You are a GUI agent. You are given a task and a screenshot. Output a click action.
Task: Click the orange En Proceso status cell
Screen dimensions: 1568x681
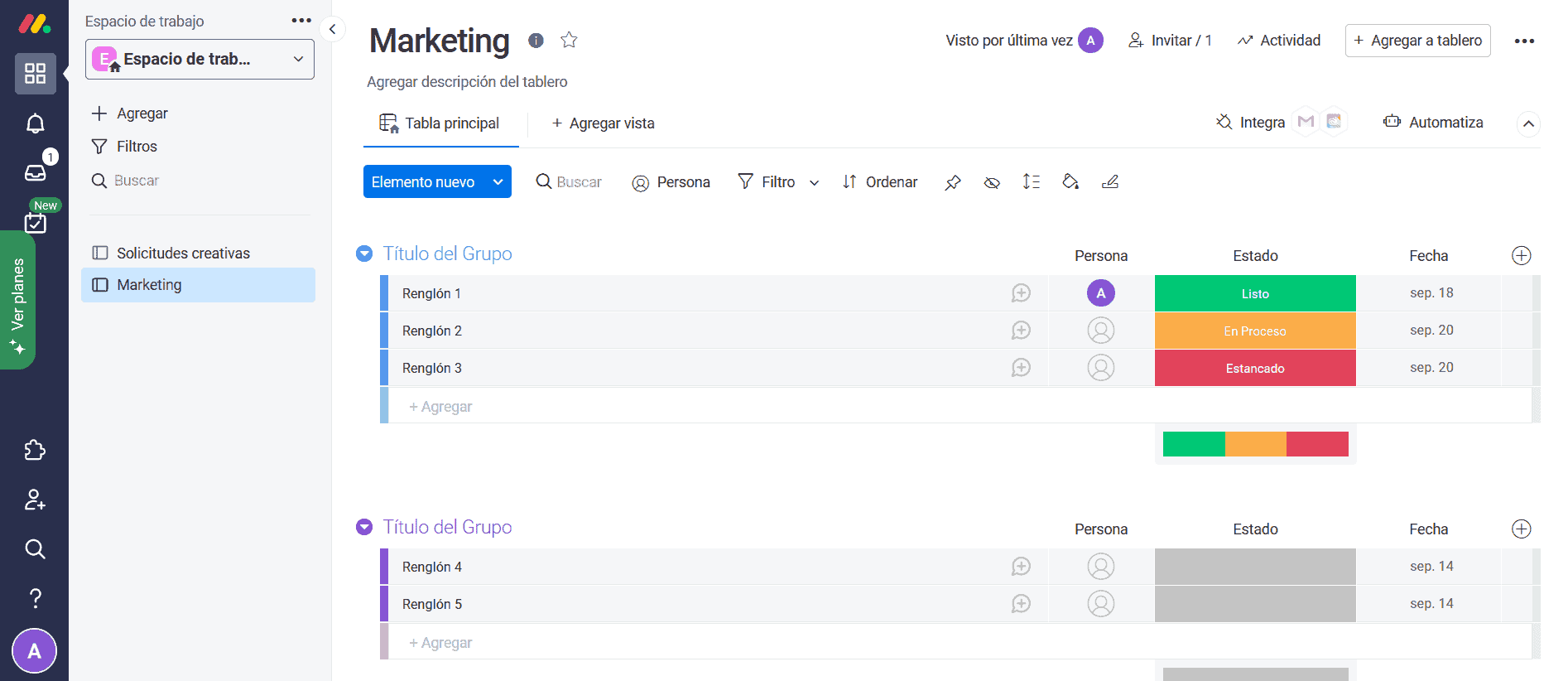[1255, 331]
